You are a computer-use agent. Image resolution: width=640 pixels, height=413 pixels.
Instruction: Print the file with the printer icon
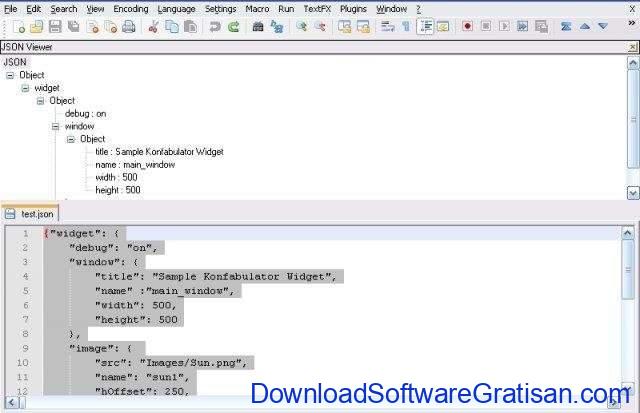pyautogui.click(x=129, y=27)
